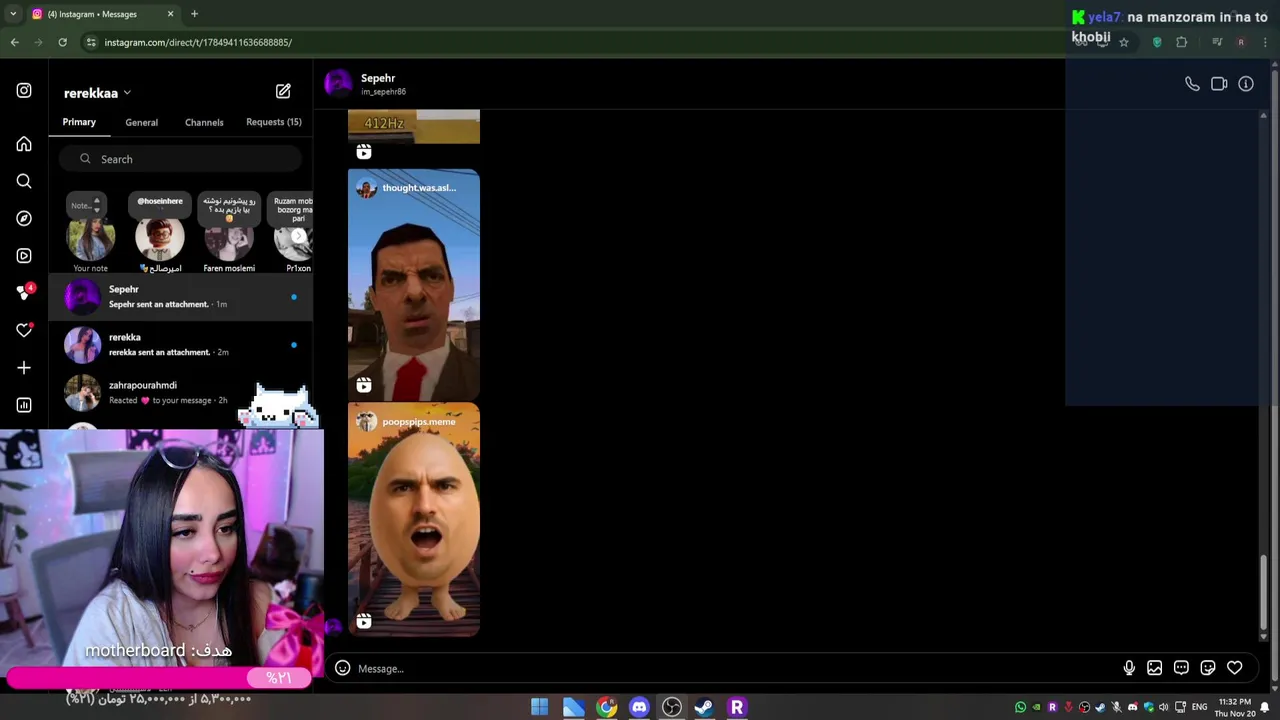Screen dimensions: 1280x720
Task: Expand the rerekkaa account switcher
Action: coord(97,93)
